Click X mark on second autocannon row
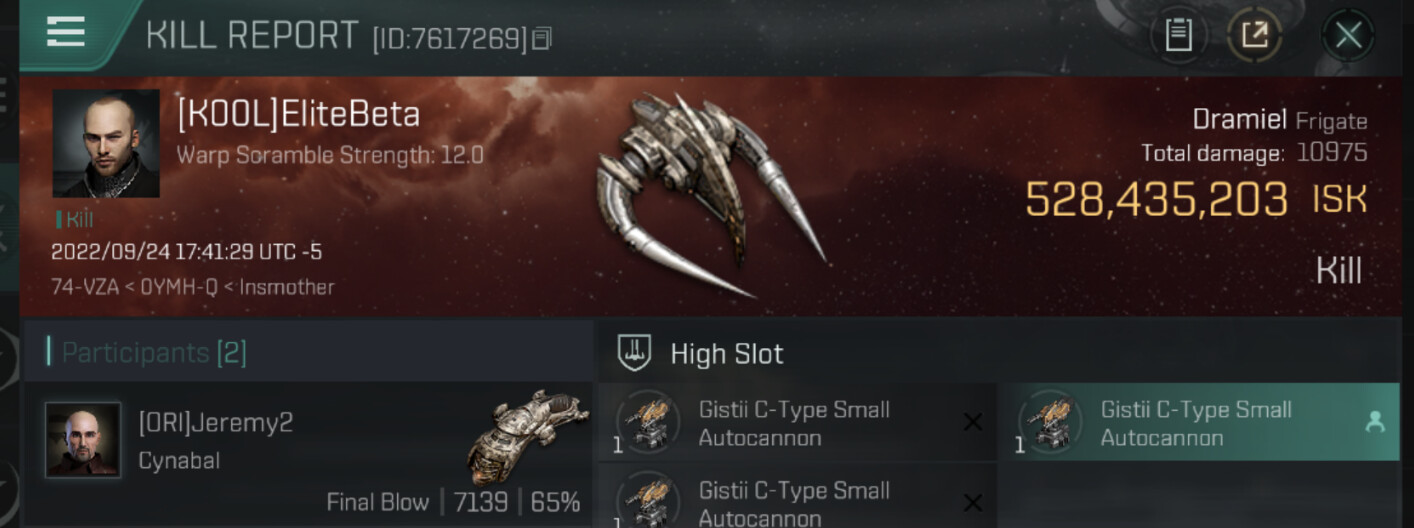 (x=971, y=503)
